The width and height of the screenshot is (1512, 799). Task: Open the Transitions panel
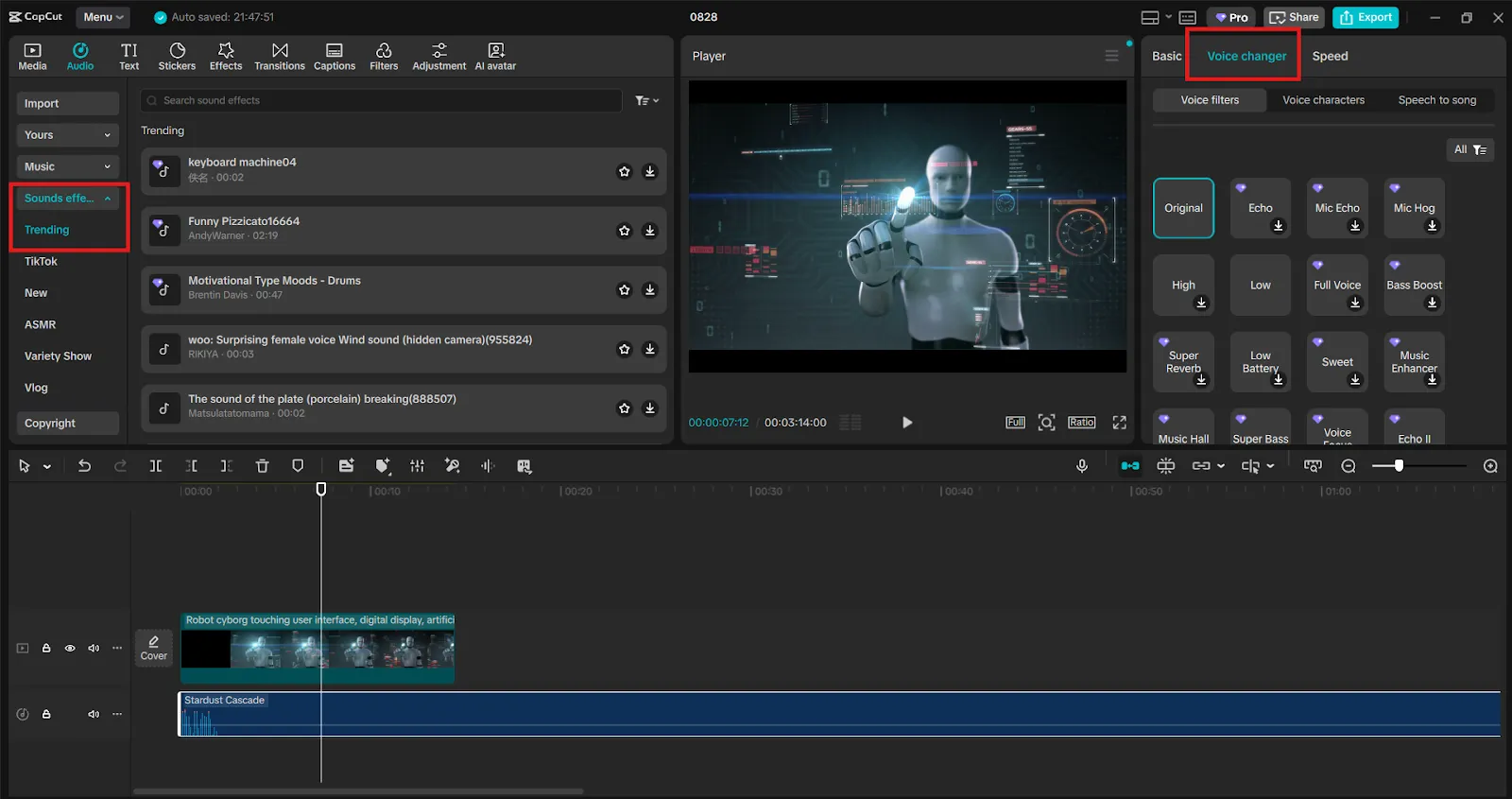pos(280,57)
